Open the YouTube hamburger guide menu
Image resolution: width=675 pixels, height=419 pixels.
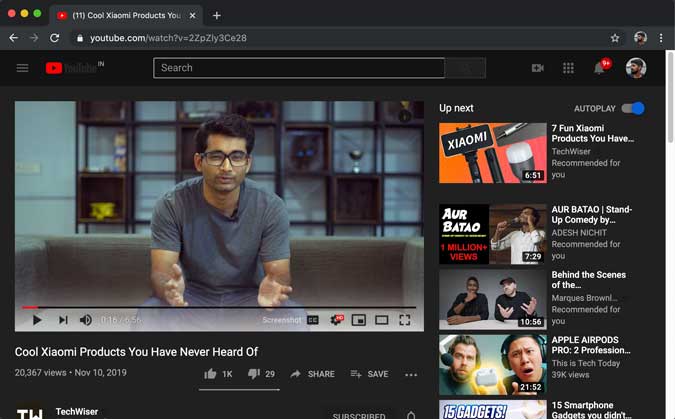22,68
